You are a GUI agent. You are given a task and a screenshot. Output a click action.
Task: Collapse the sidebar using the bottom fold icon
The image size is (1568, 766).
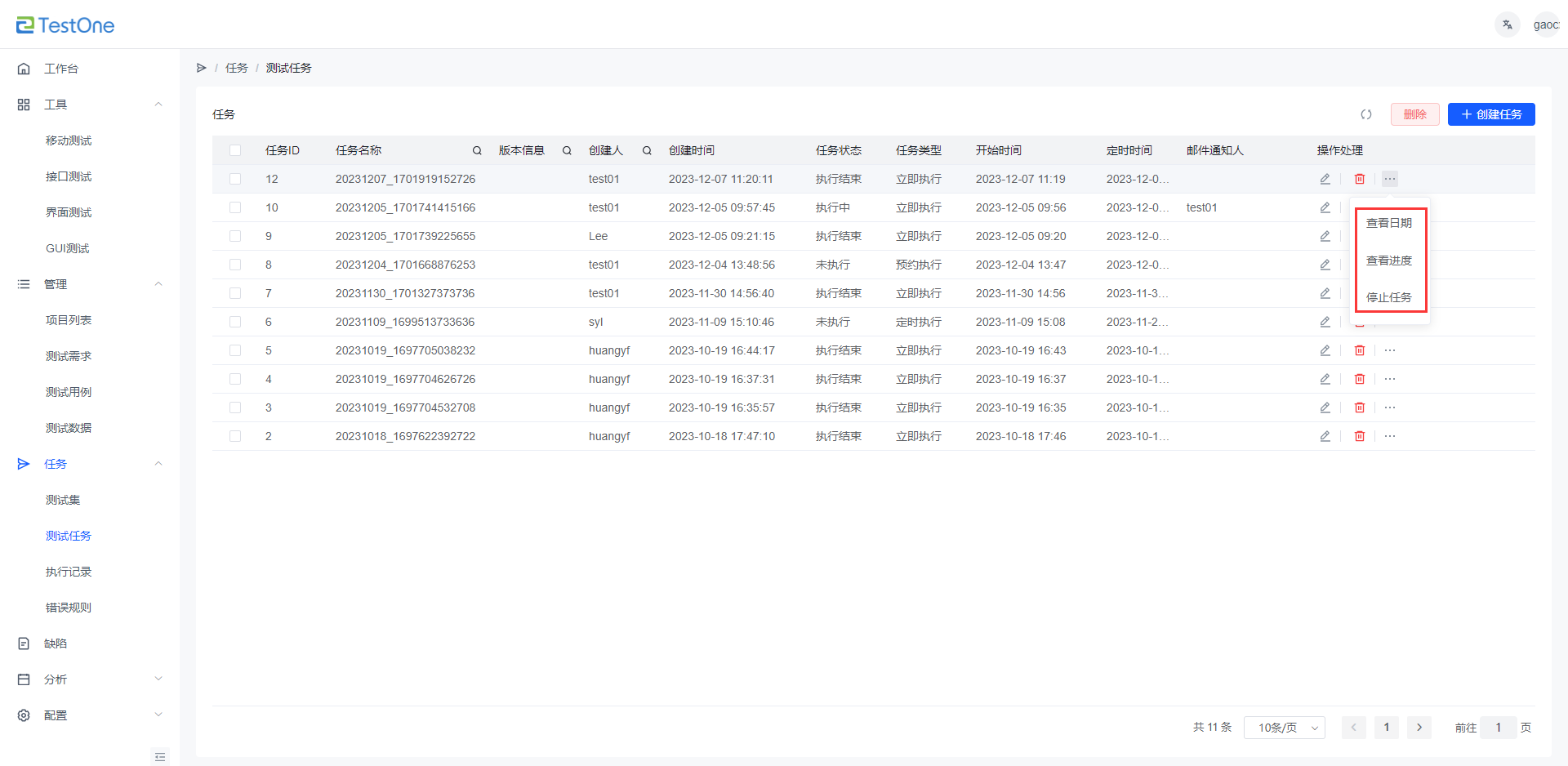(160, 756)
